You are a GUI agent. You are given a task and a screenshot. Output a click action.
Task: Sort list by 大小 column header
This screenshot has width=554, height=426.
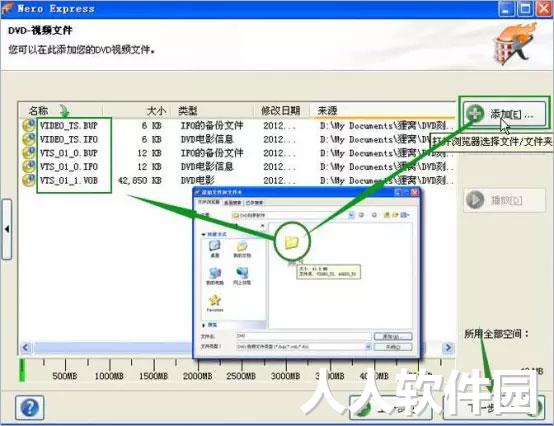(x=156, y=111)
